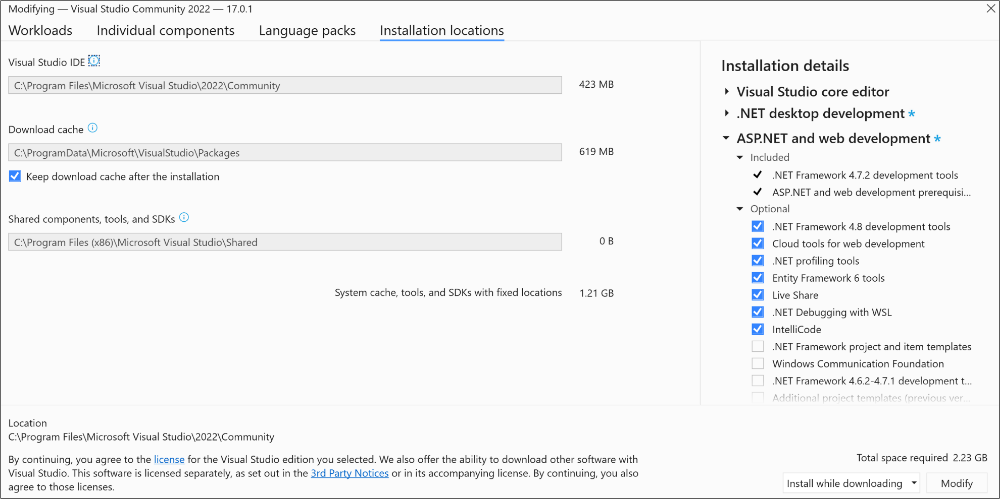The width and height of the screenshot is (1000, 499).
Task: Click info icon for Shared components, tools, and SDKs
Action: [184, 218]
